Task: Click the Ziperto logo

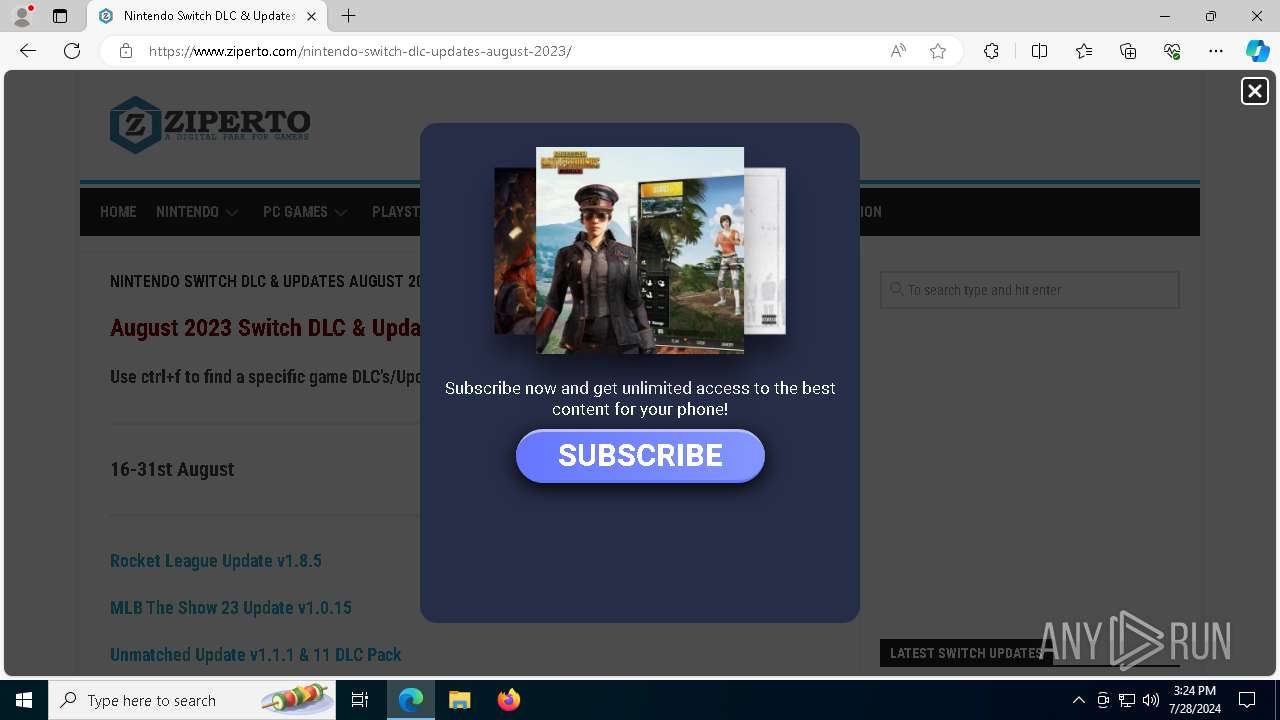Action: coord(210,124)
